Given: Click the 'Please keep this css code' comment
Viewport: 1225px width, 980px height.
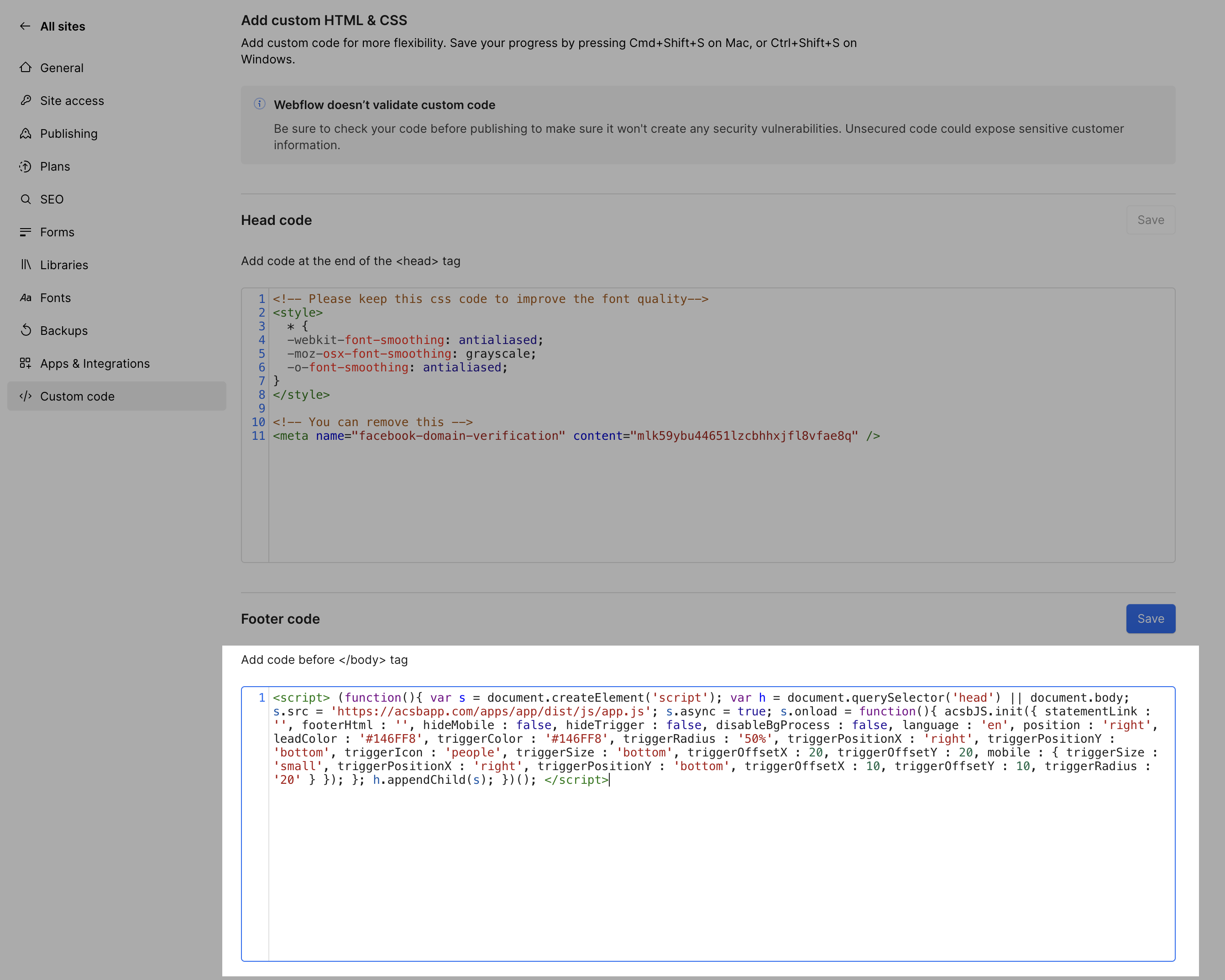Looking at the screenshot, I should click(490, 299).
